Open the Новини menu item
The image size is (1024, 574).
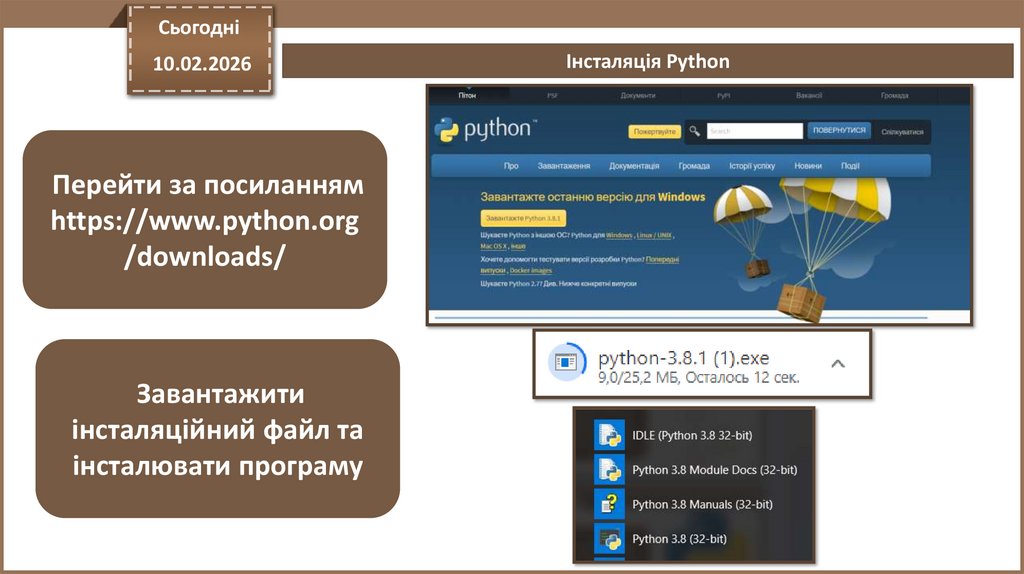click(808, 166)
